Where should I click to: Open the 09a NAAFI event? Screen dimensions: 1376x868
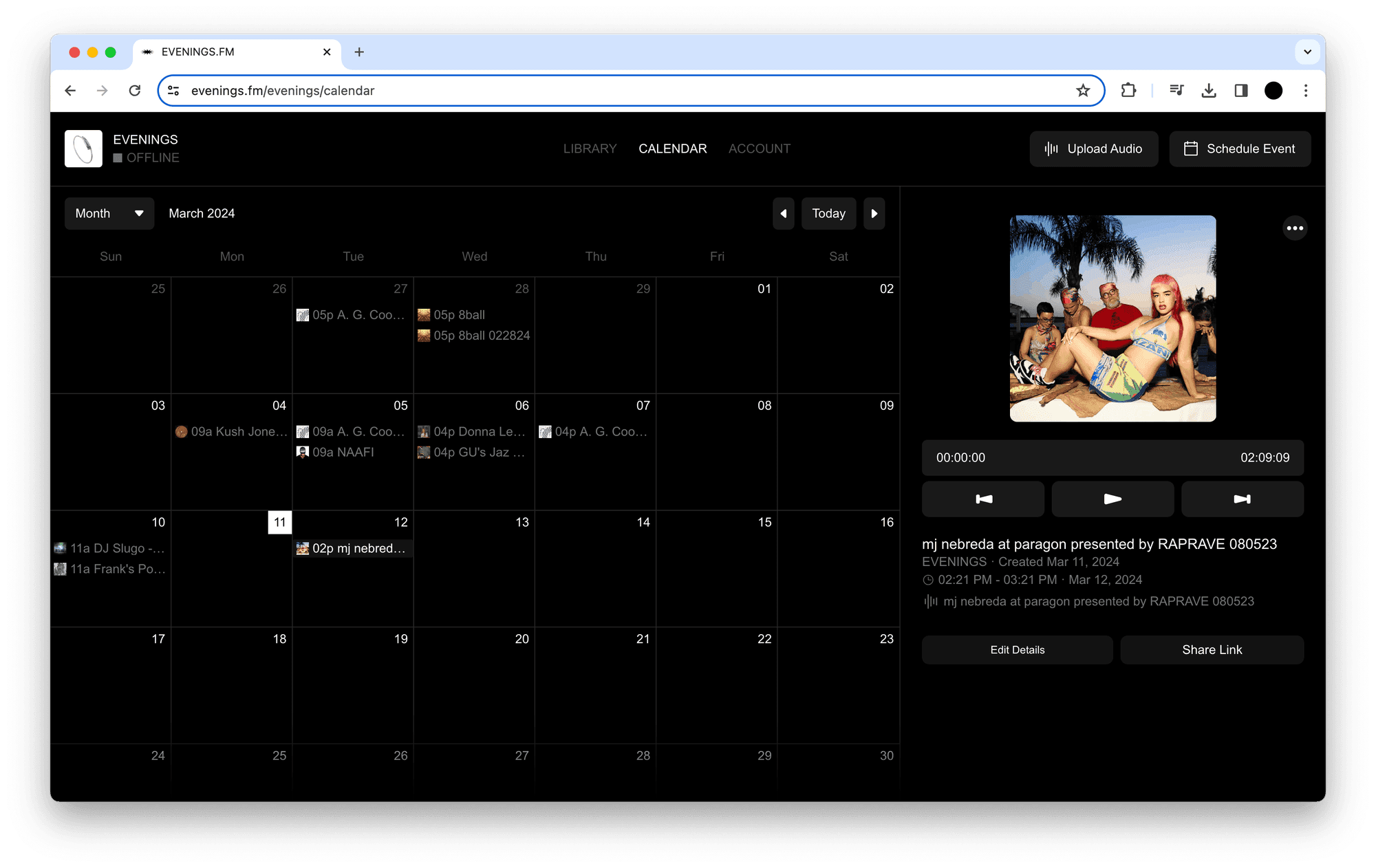click(x=336, y=453)
